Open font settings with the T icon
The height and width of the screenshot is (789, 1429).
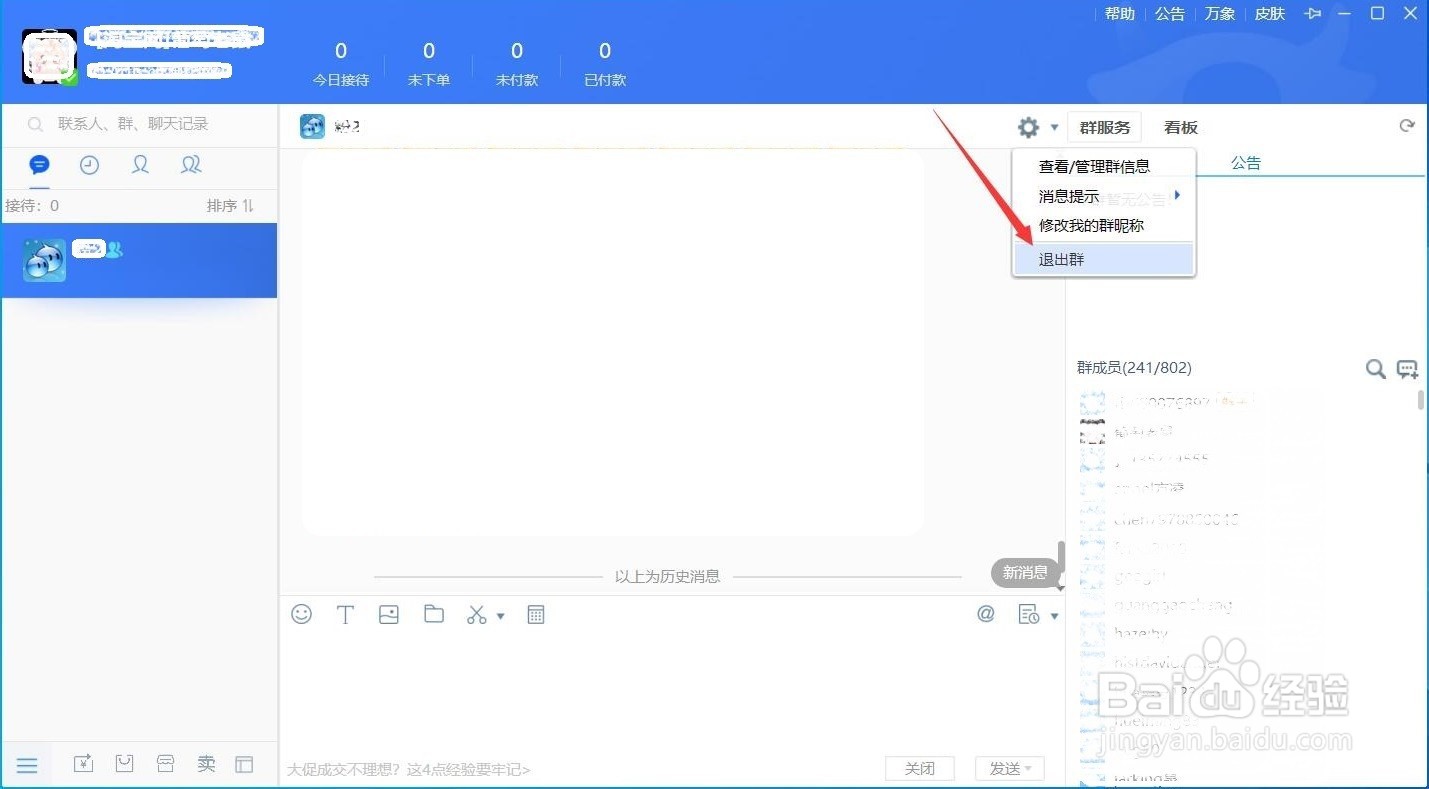[345, 614]
